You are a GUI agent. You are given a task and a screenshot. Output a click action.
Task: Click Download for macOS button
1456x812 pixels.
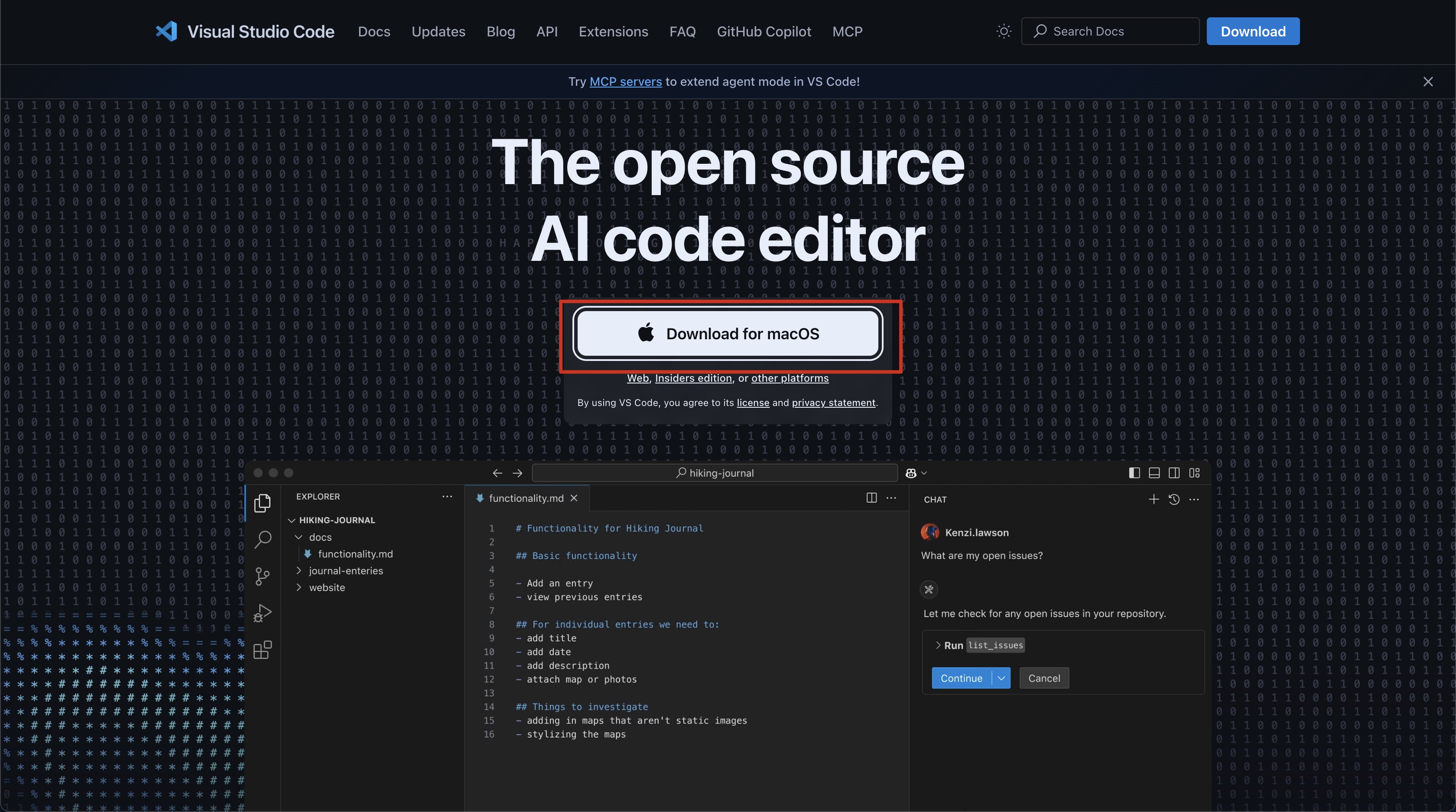coord(728,334)
